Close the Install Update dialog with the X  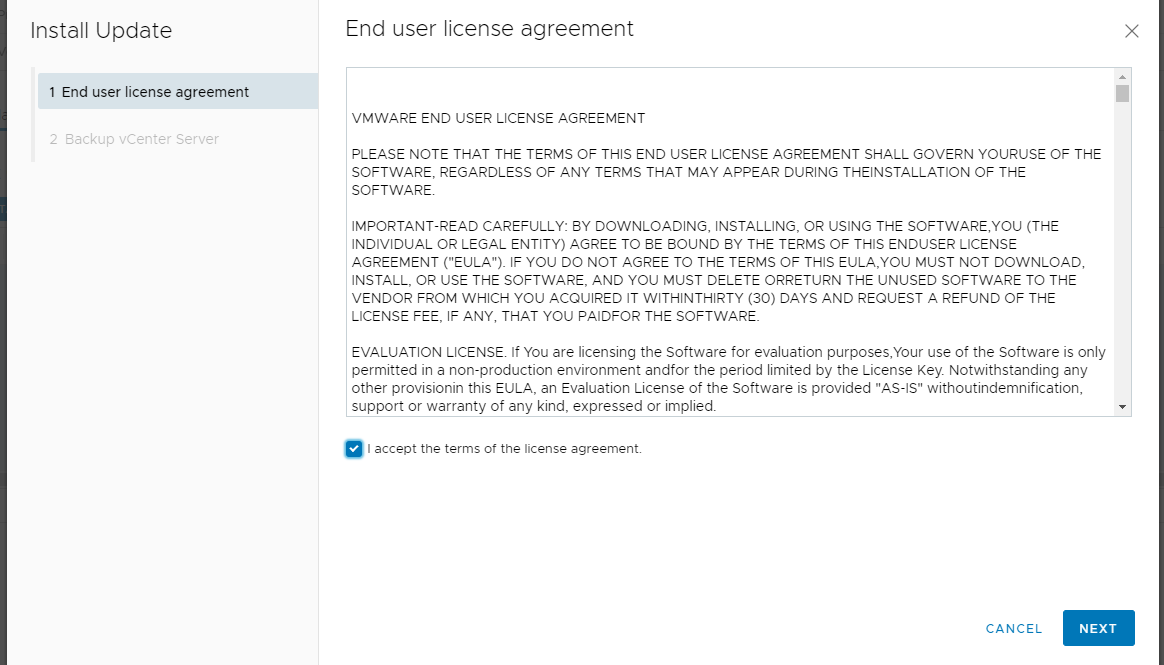click(1131, 31)
